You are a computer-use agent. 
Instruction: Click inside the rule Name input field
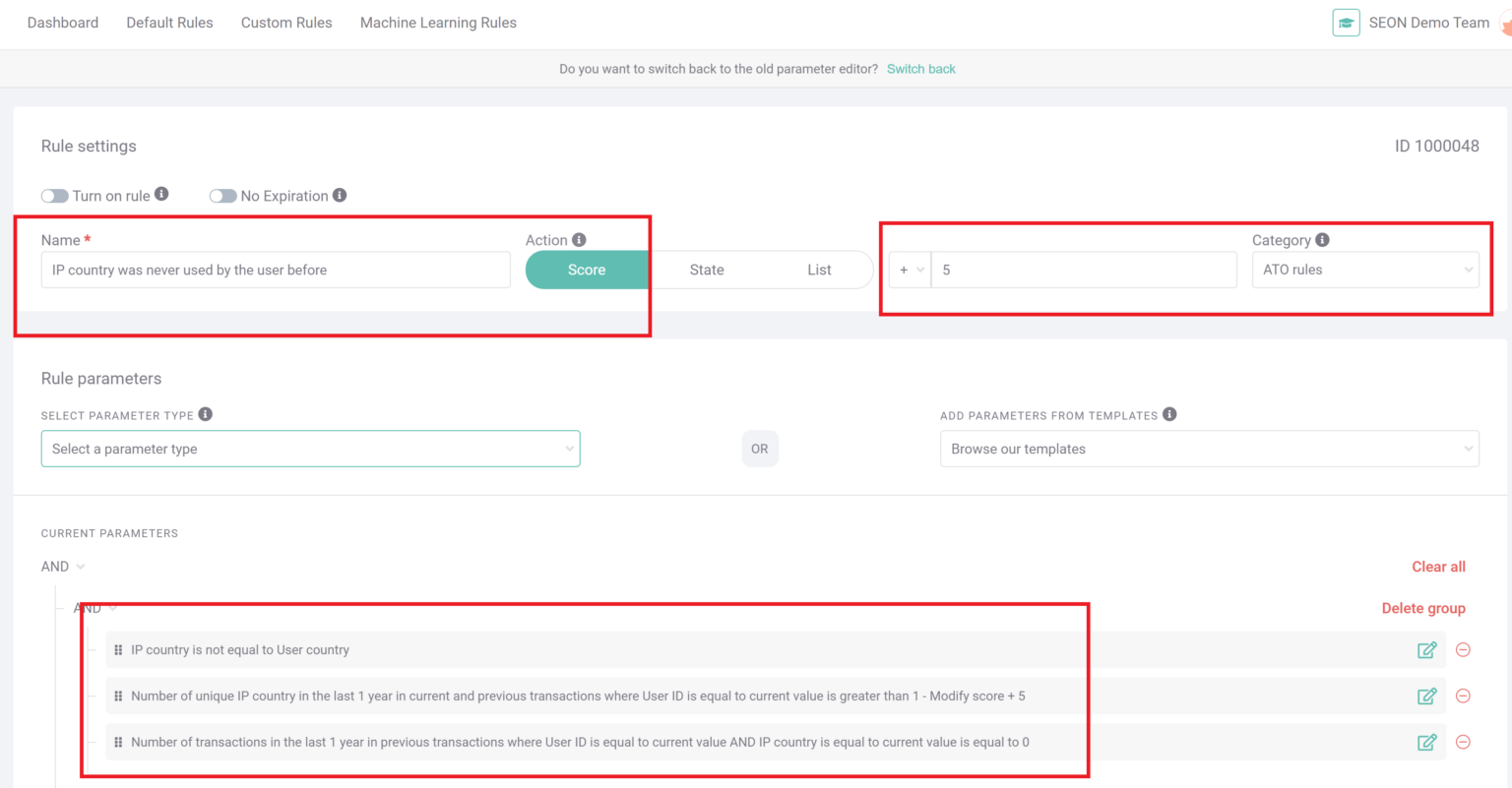point(276,270)
